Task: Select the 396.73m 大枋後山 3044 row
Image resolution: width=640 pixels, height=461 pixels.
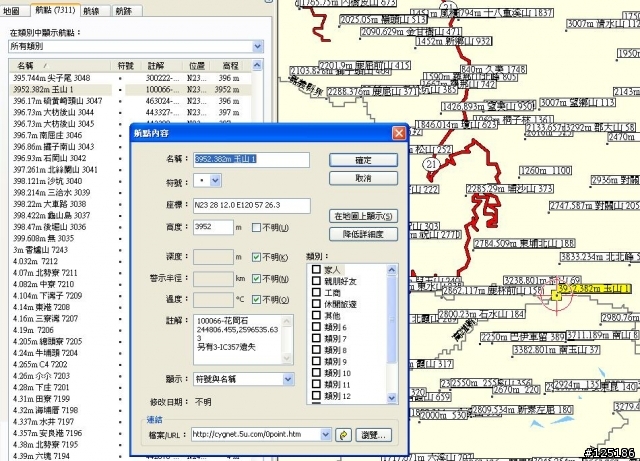Action: (131, 112)
